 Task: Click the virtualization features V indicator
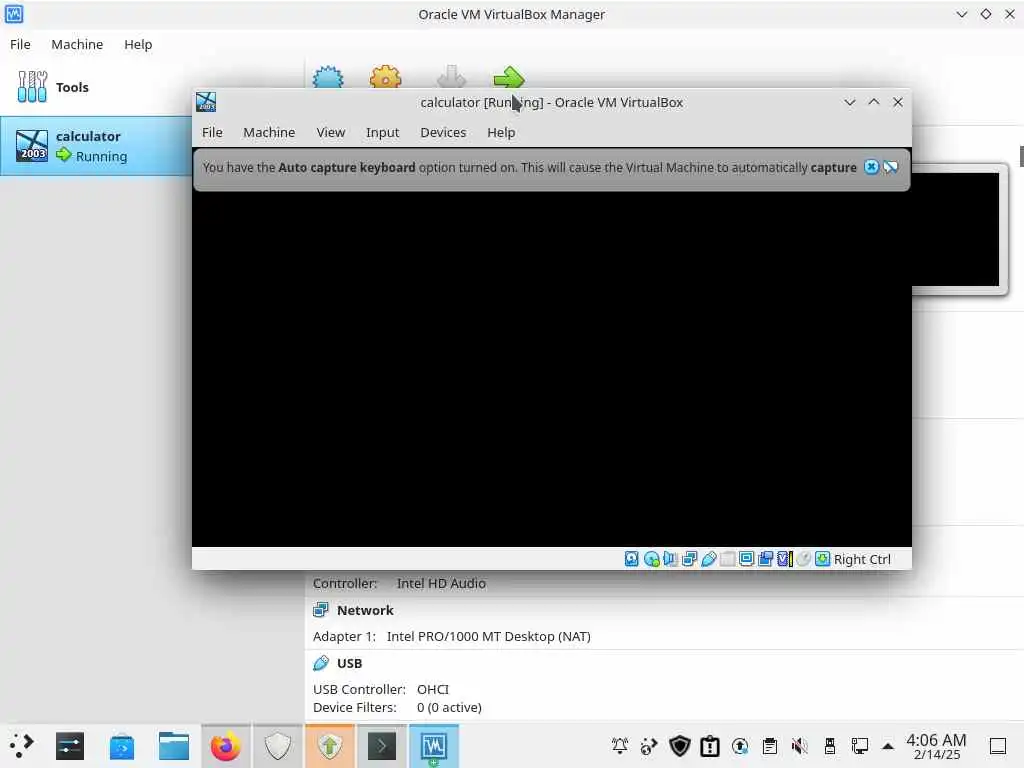coord(784,559)
